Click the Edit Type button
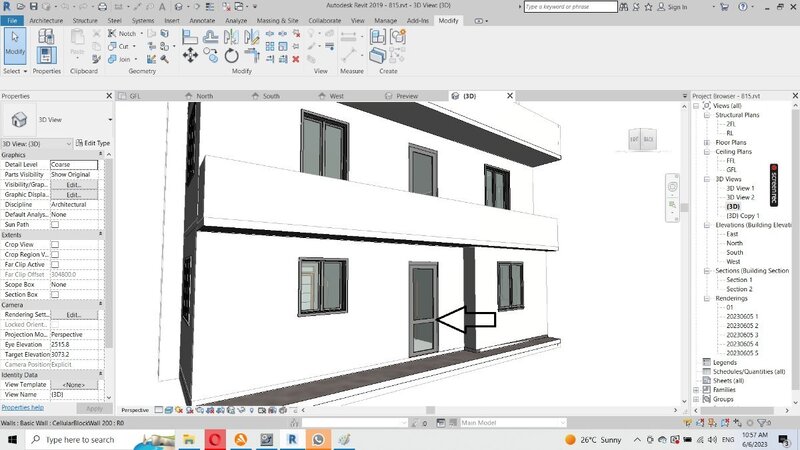The width and height of the screenshot is (800, 450). pyautogui.click(x=95, y=143)
